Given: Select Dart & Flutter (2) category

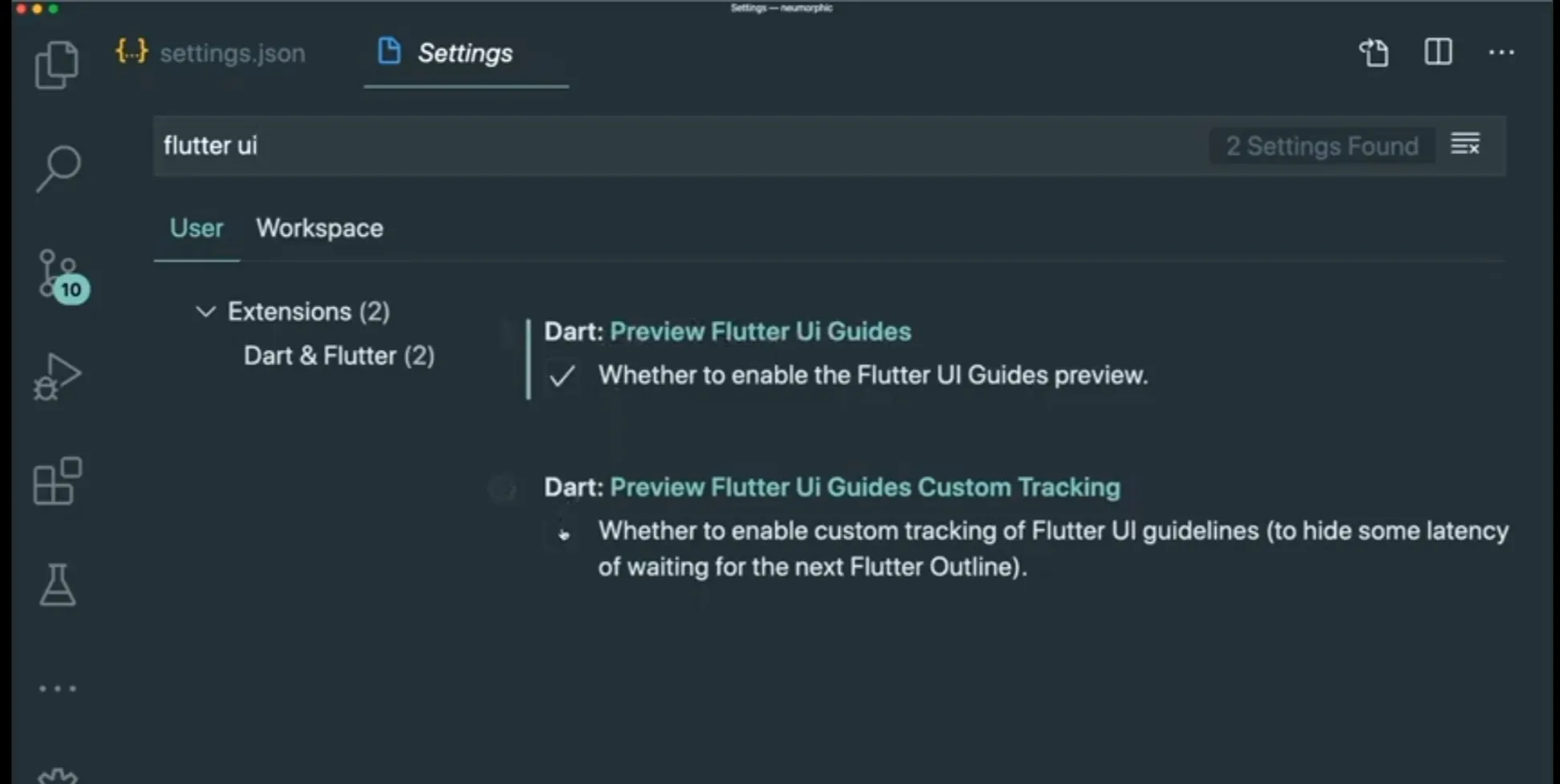Looking at the screenshot, I should pyautogui.click(x=339, y=355).
